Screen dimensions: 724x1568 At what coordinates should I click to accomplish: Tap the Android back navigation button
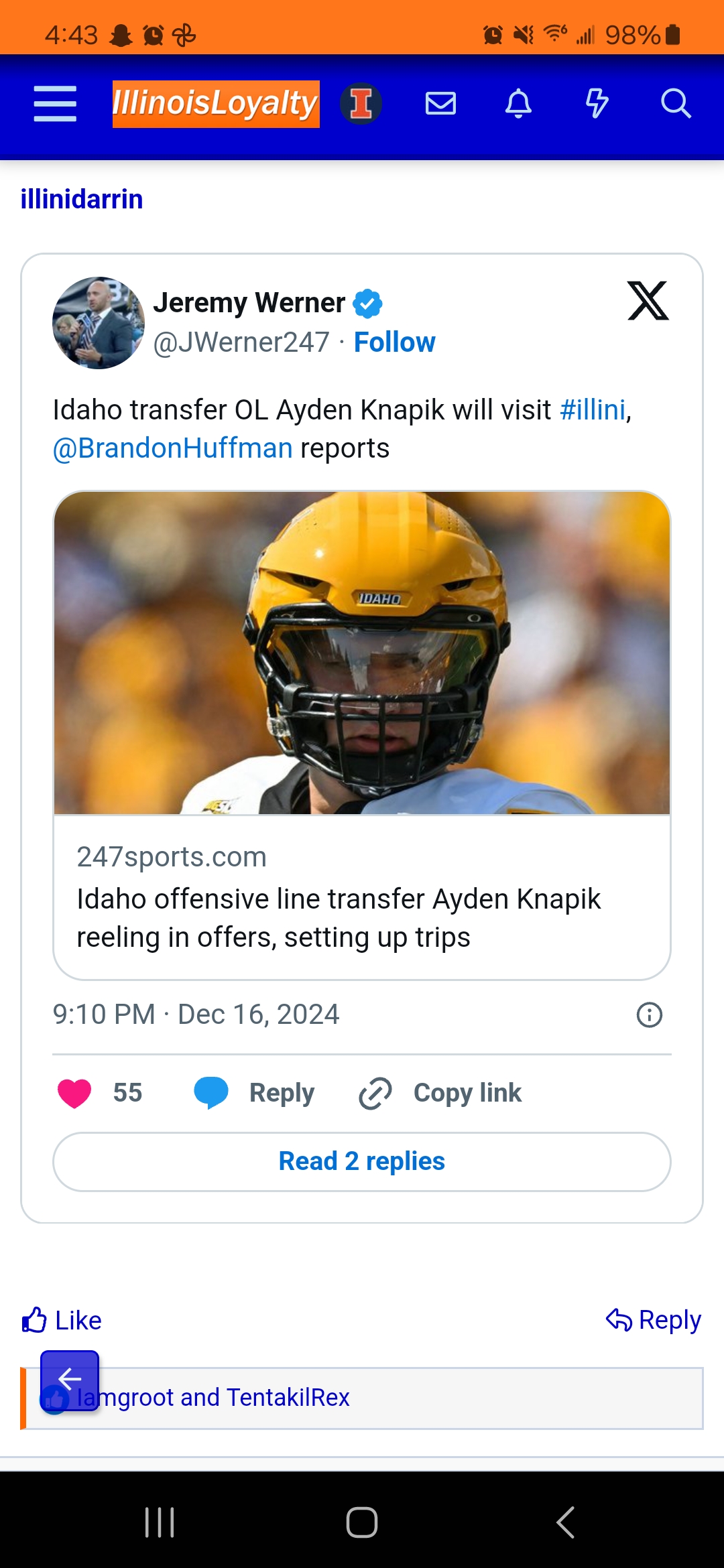click(565, 1522)
